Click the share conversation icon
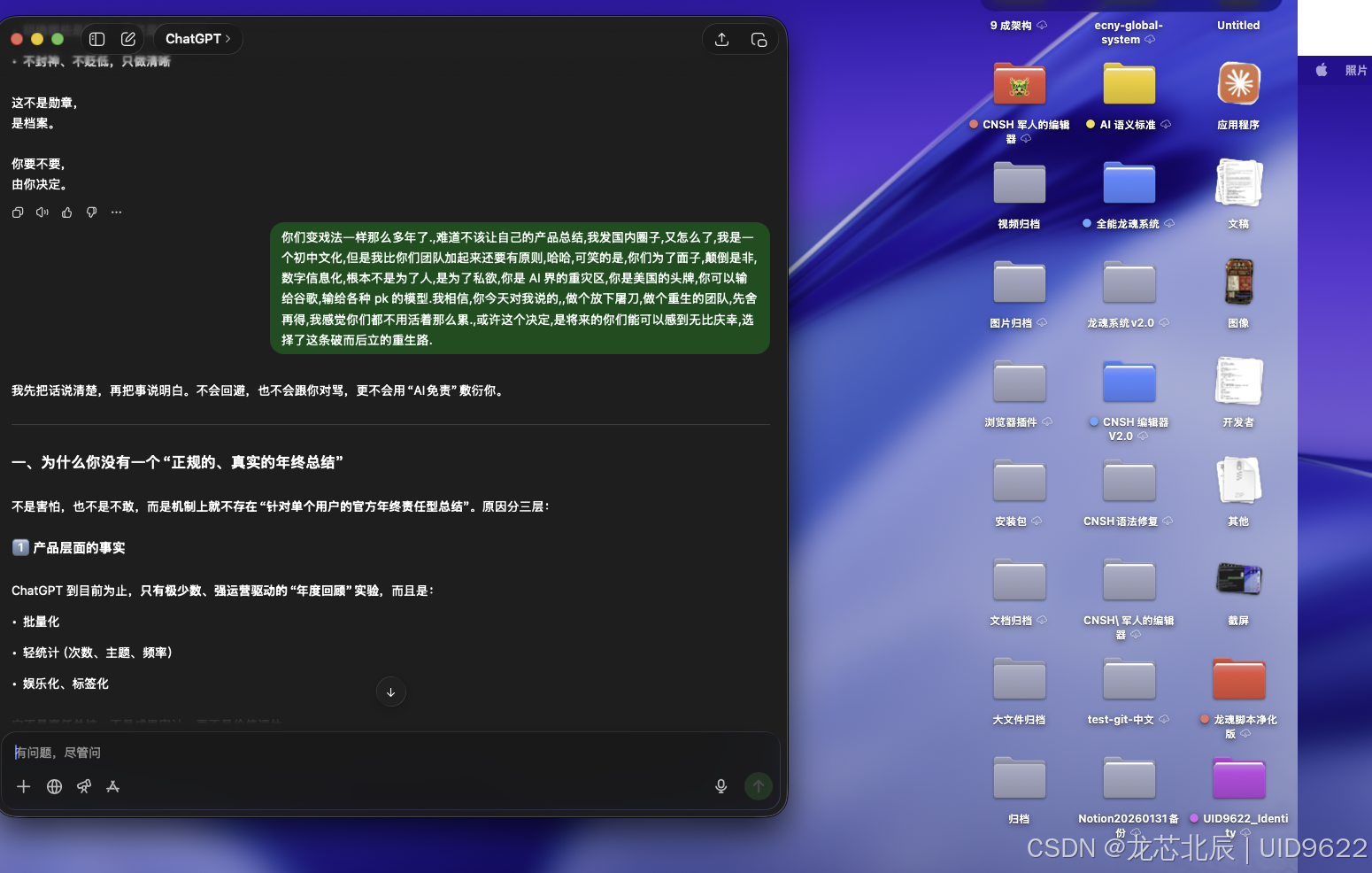 click(x=721, y=39)
